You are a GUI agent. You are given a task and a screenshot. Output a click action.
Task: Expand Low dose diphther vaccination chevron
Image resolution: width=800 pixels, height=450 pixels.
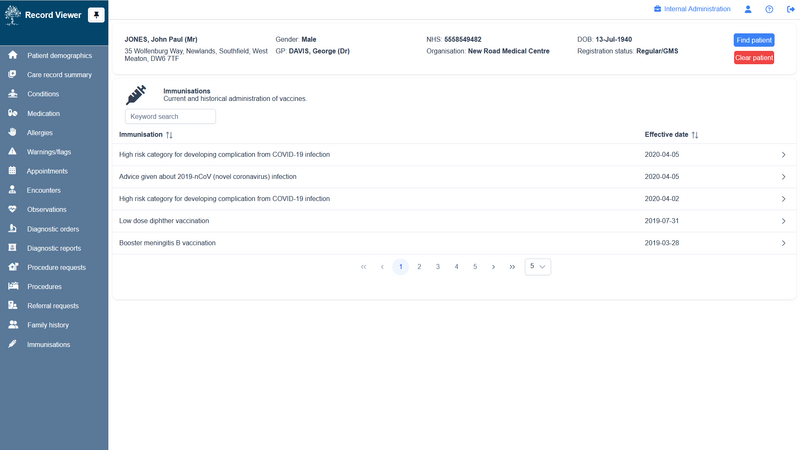coord(784,221)
